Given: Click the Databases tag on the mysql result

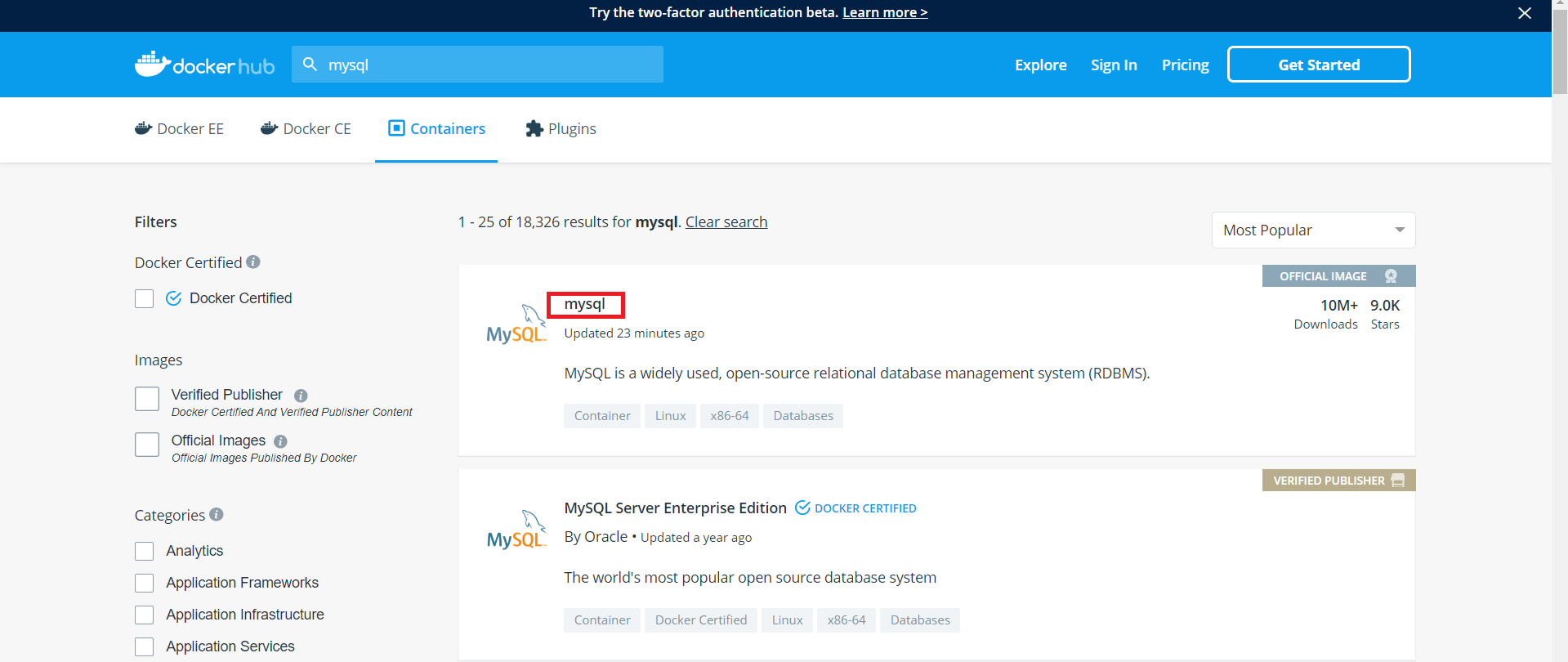Looking at the screenshot, I should 803,416.
